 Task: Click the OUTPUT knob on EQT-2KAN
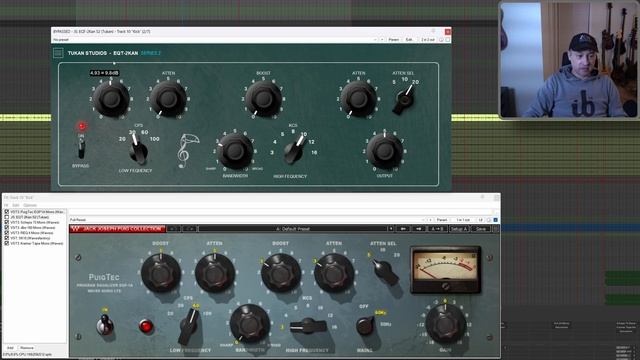[384, 151]
